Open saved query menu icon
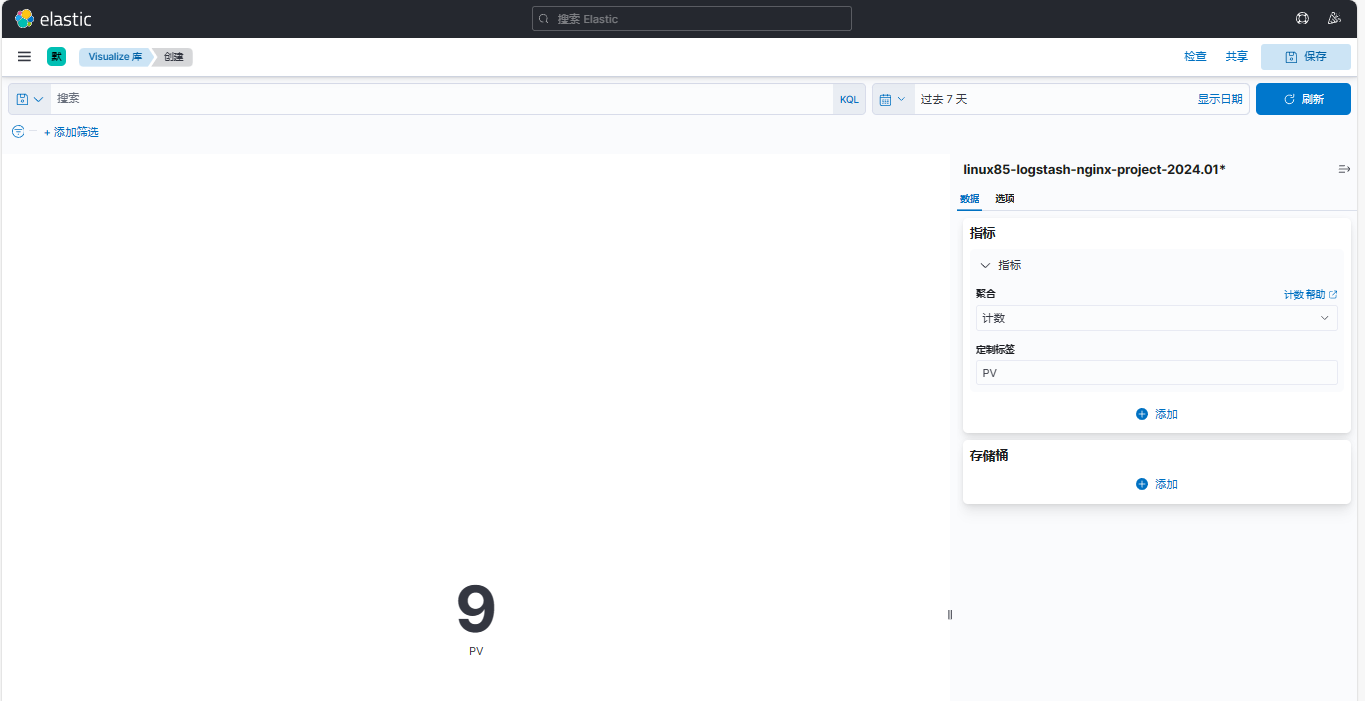This screenshot has height=701, width=1365. coord(29,99)
